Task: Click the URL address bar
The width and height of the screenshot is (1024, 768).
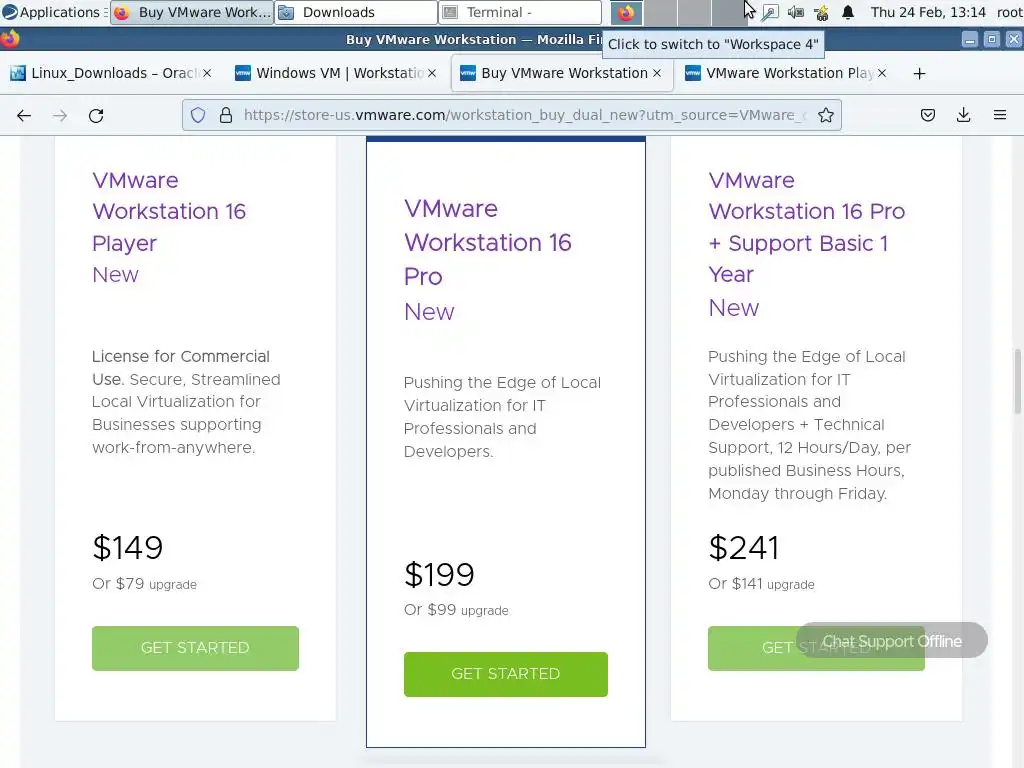Action: click(x=520, y=115)
